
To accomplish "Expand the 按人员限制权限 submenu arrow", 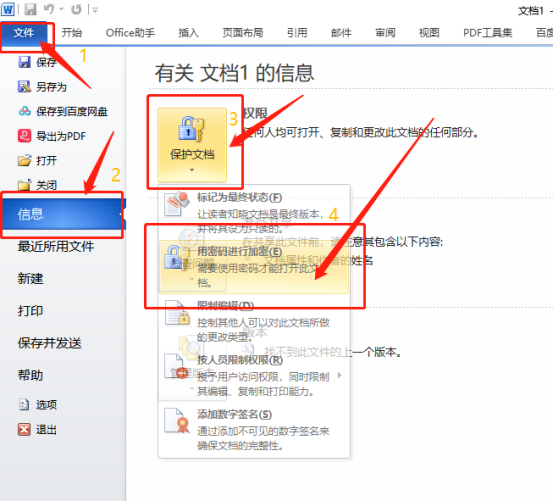I will click(340, 375).
